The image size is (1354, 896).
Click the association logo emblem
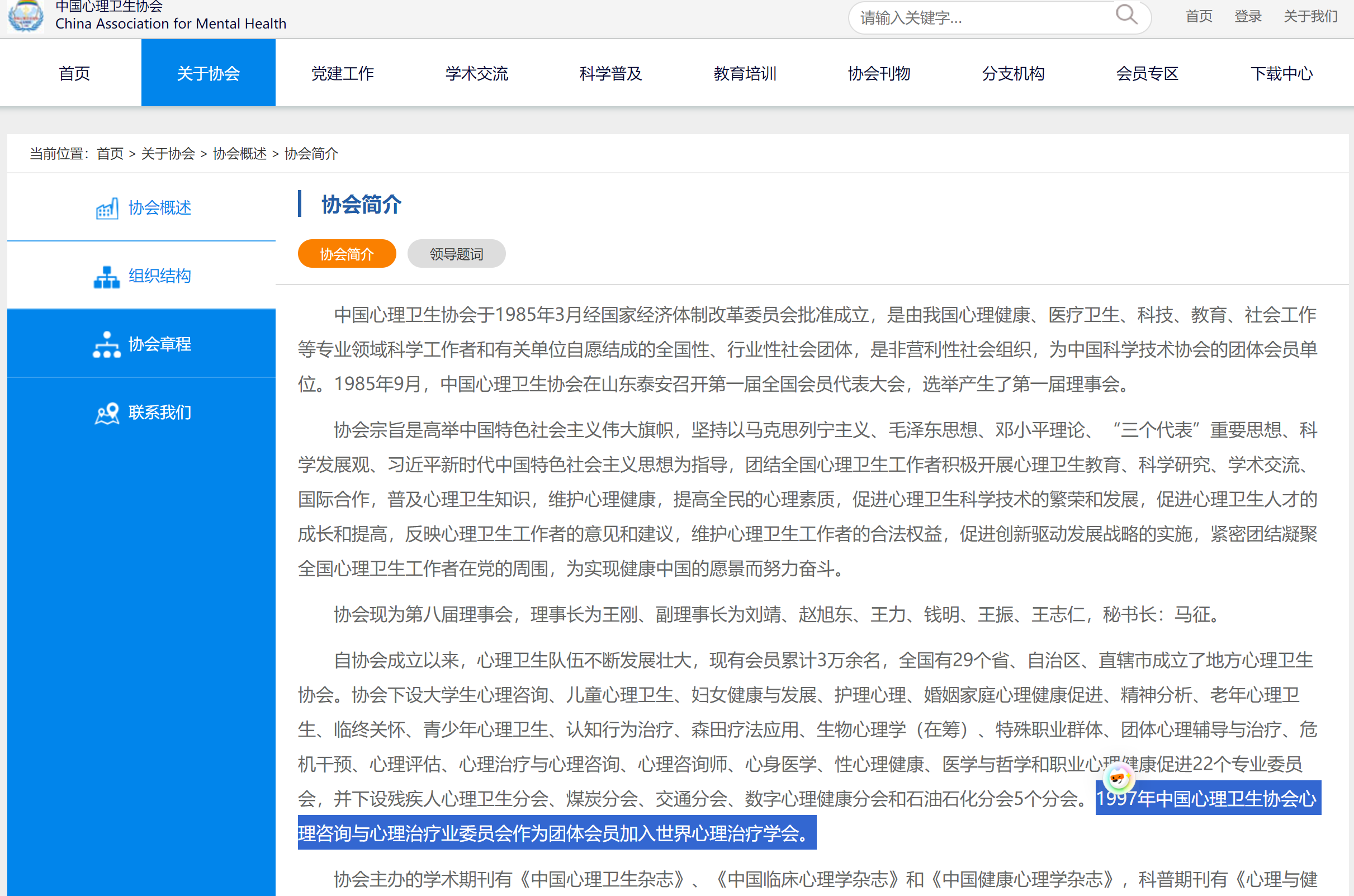(25, 16)
